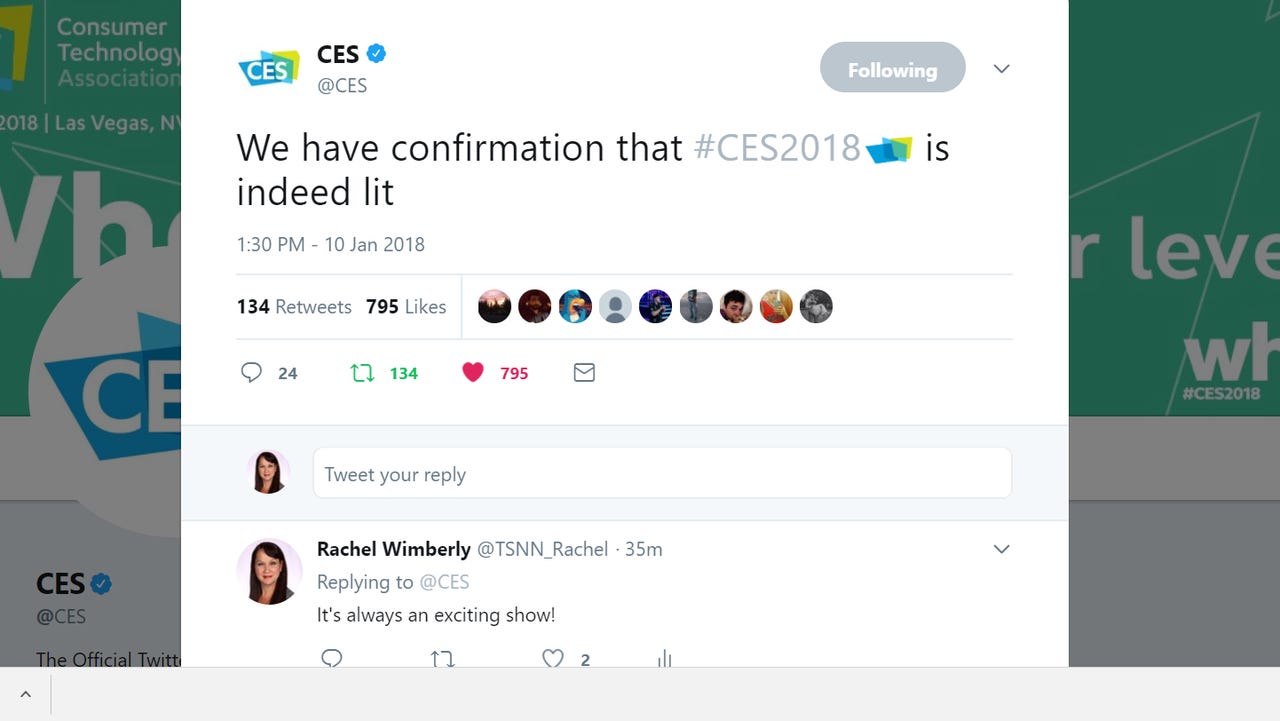Send the tweet via Direct Message
1280x721 pixels.
584,372
